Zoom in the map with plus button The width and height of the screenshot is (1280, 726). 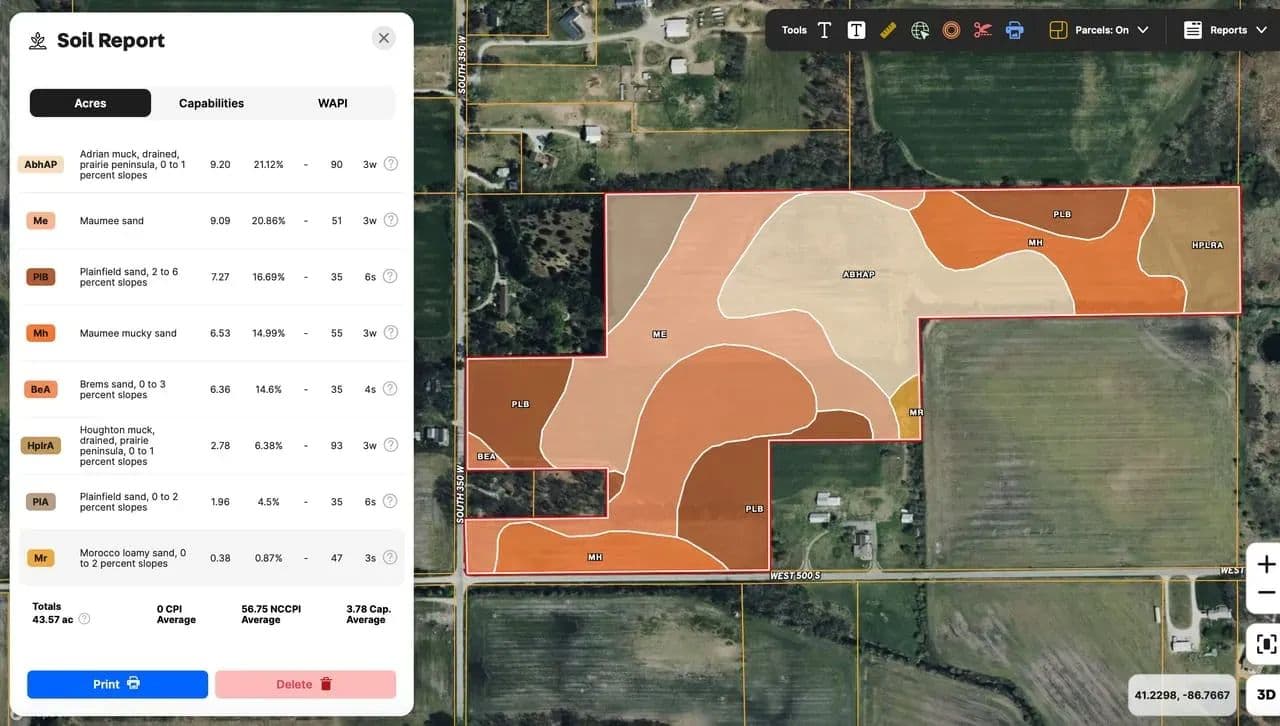pos(1265,564)
